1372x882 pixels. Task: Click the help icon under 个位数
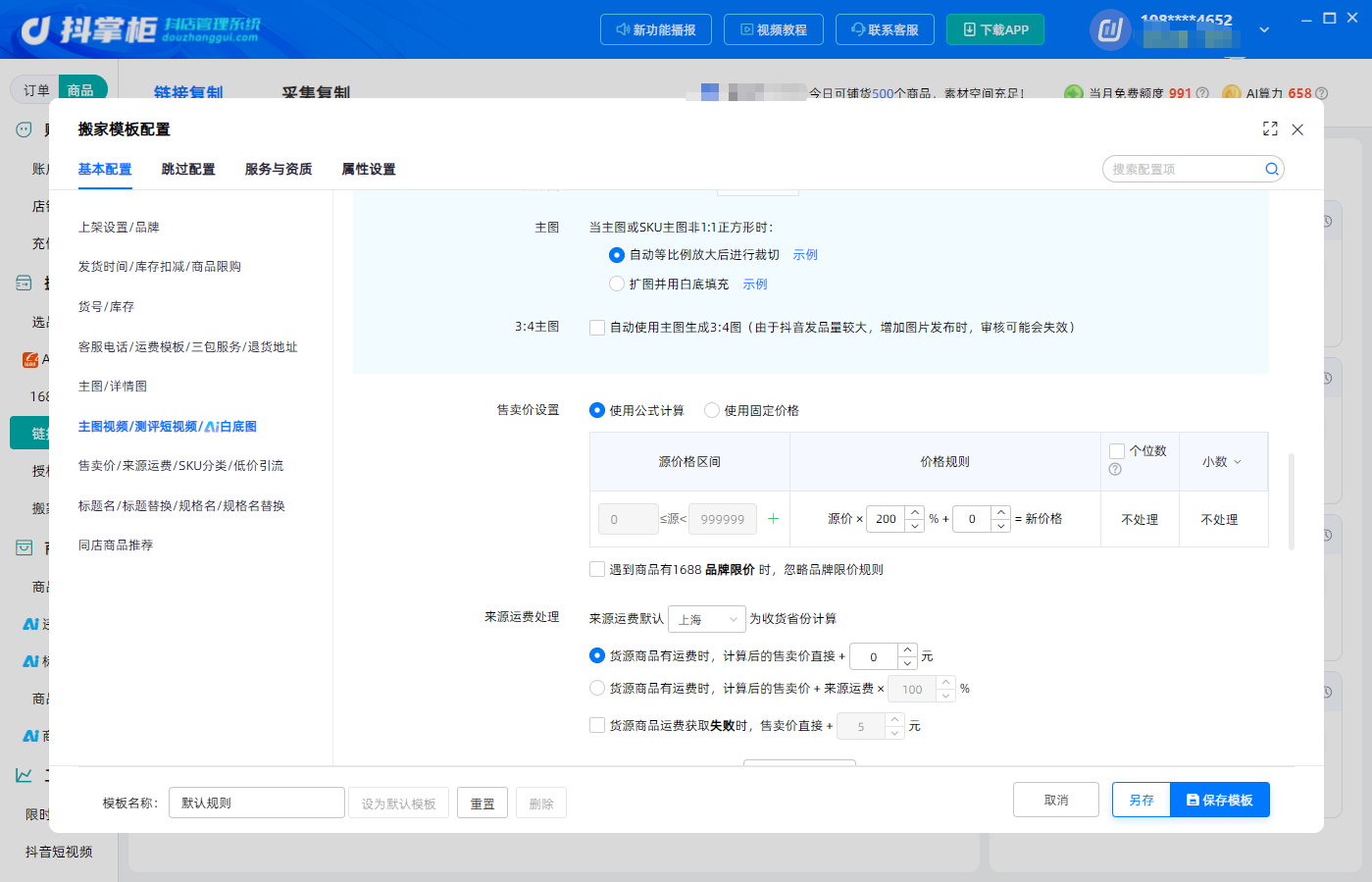[1115, 469]
